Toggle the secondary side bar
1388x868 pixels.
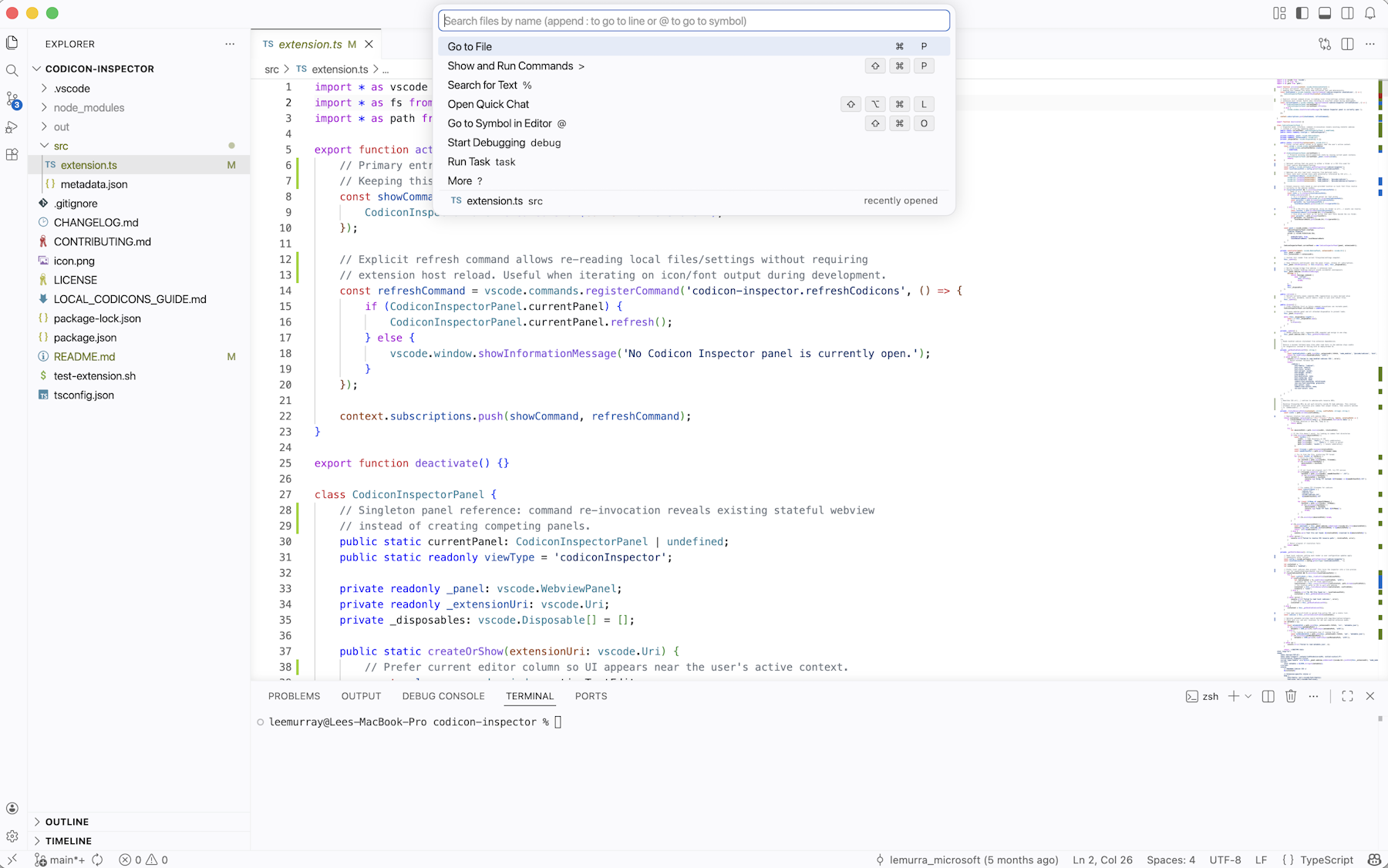tap(1347, 13)
